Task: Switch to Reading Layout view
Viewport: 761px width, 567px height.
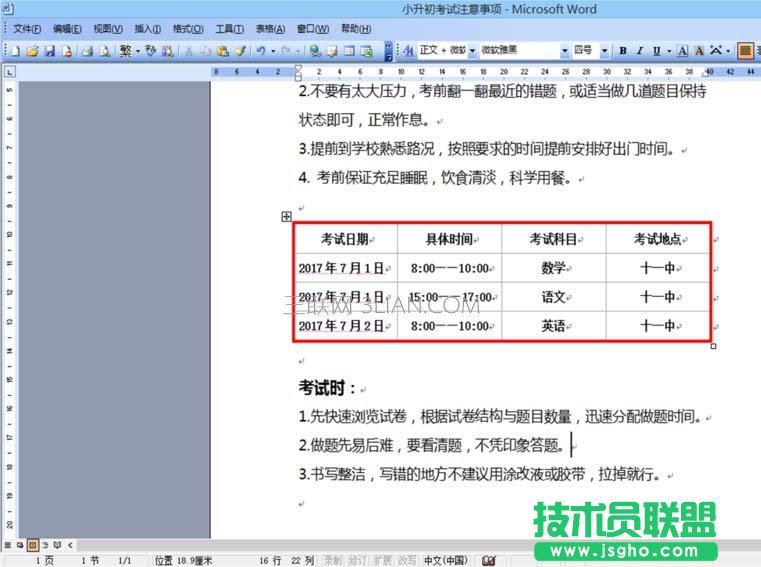Action: point(57,545)
